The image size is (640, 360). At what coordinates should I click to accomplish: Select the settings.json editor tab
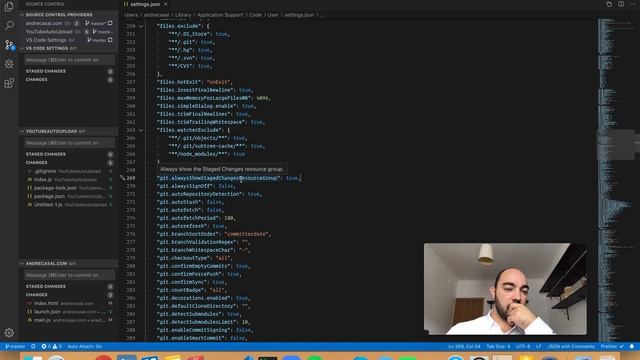[x=145, y=4]
